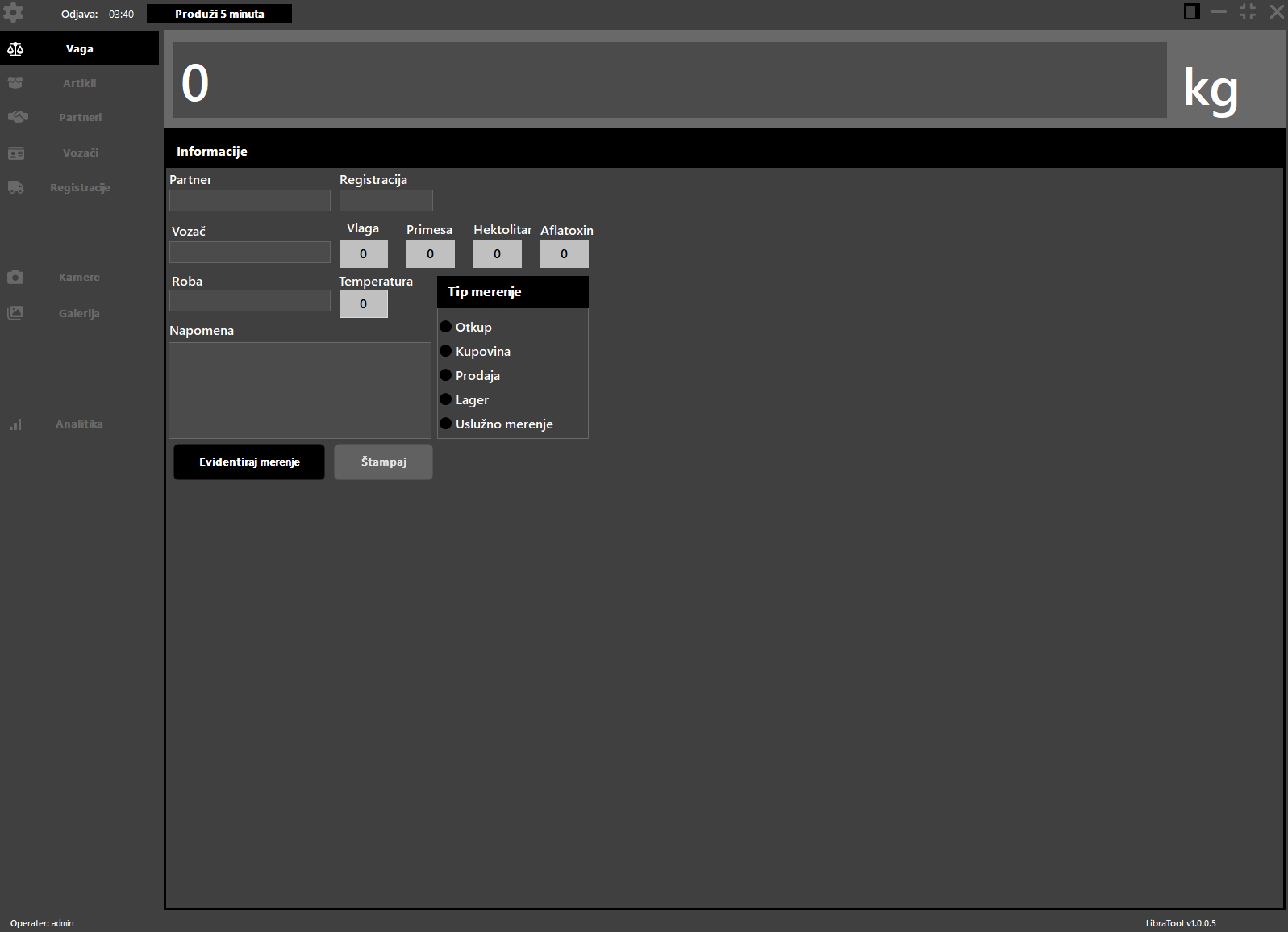Open the Vaga section
Screen dimensions: 1288x932
[79, 48]
